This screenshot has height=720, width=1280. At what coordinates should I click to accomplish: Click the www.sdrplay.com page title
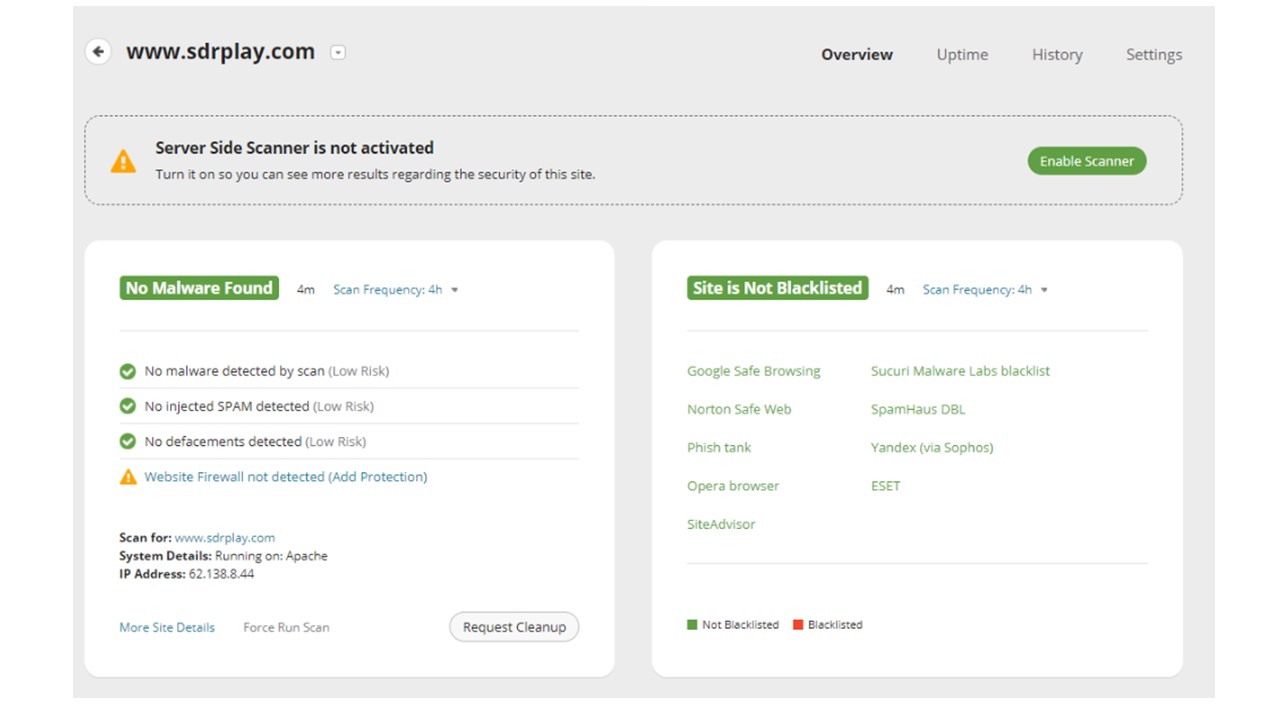coord(220,52)
